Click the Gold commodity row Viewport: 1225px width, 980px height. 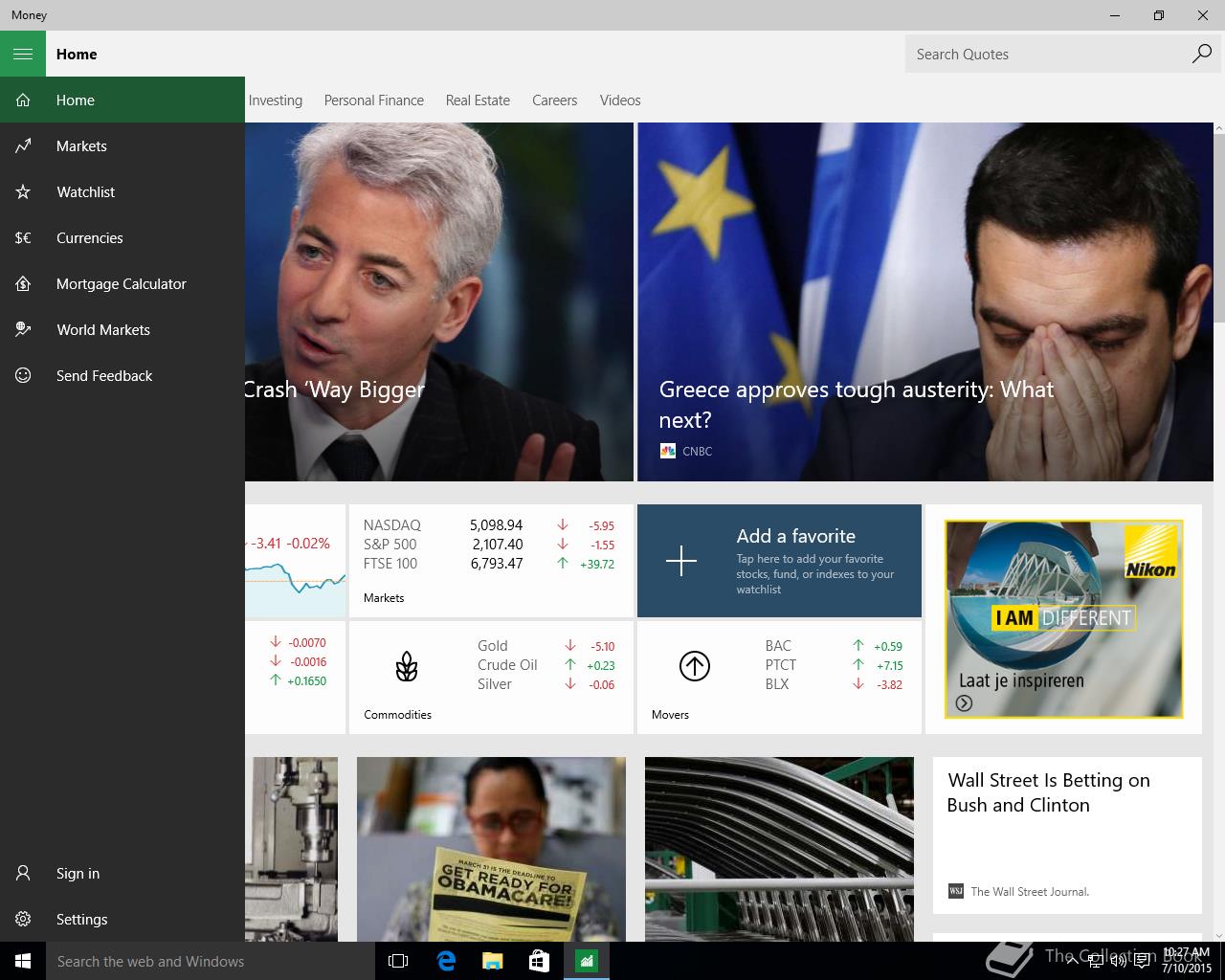point(546,645)
